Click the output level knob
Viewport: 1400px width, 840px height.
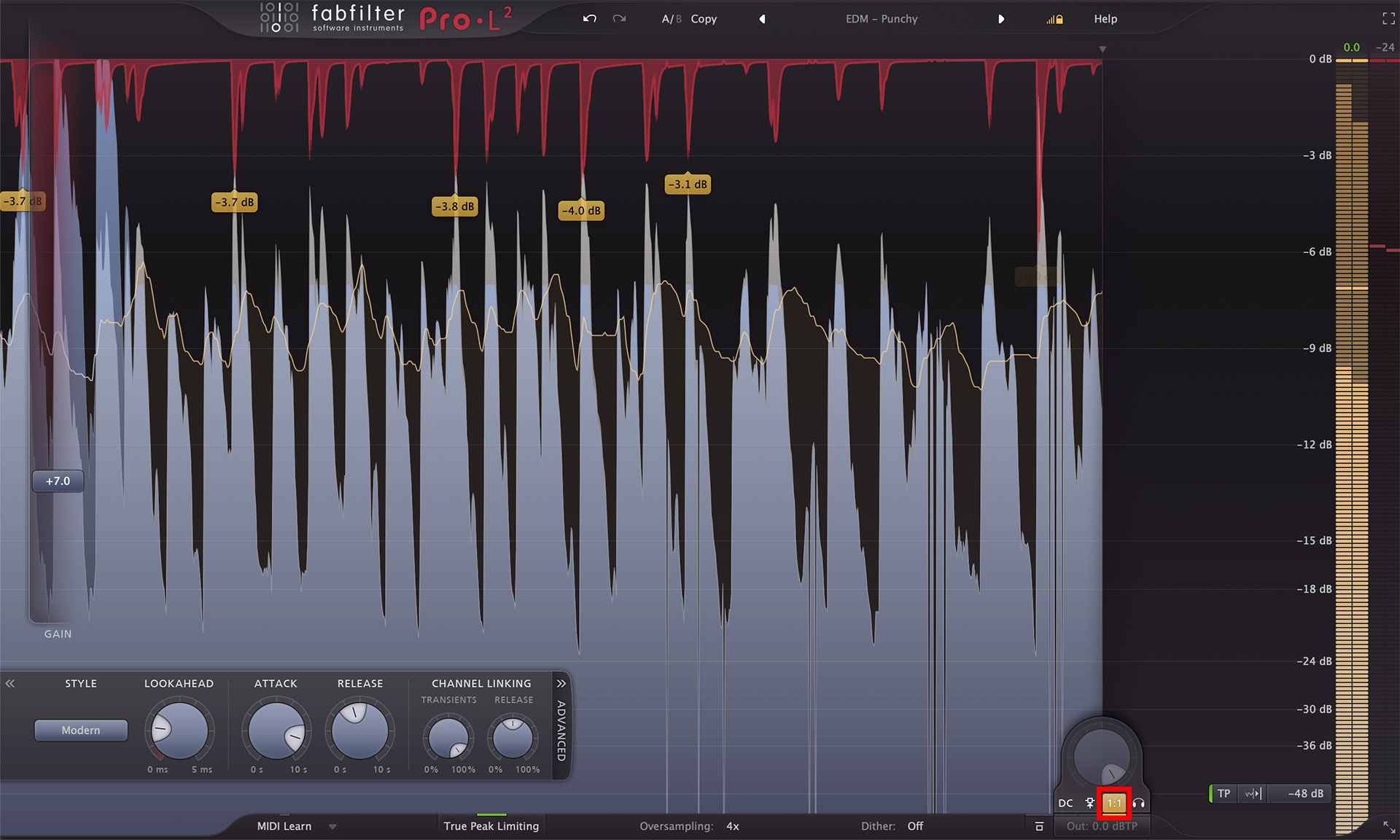pyautogui.click(x=1102, y=758)
